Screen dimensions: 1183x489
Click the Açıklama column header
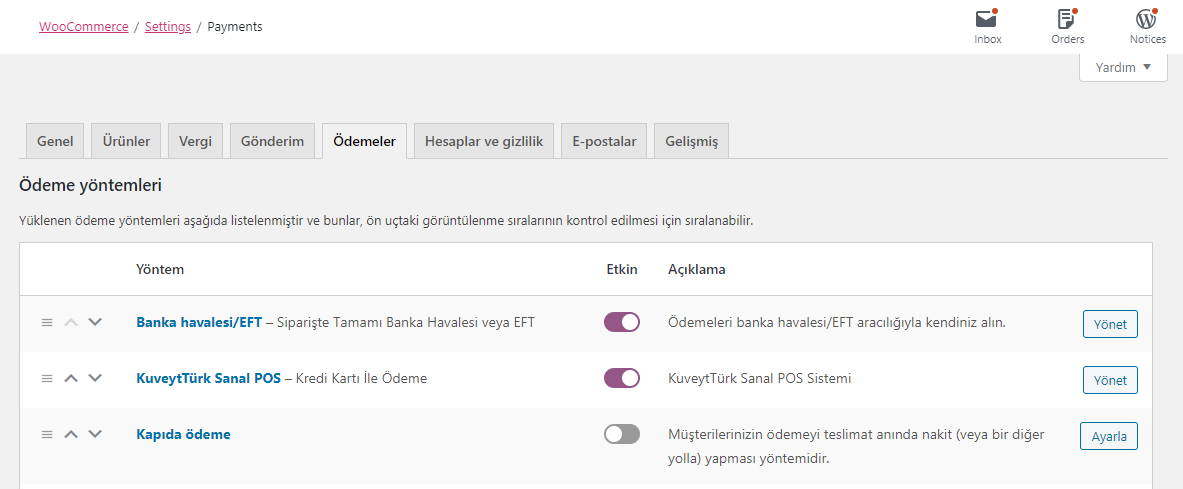697,269
